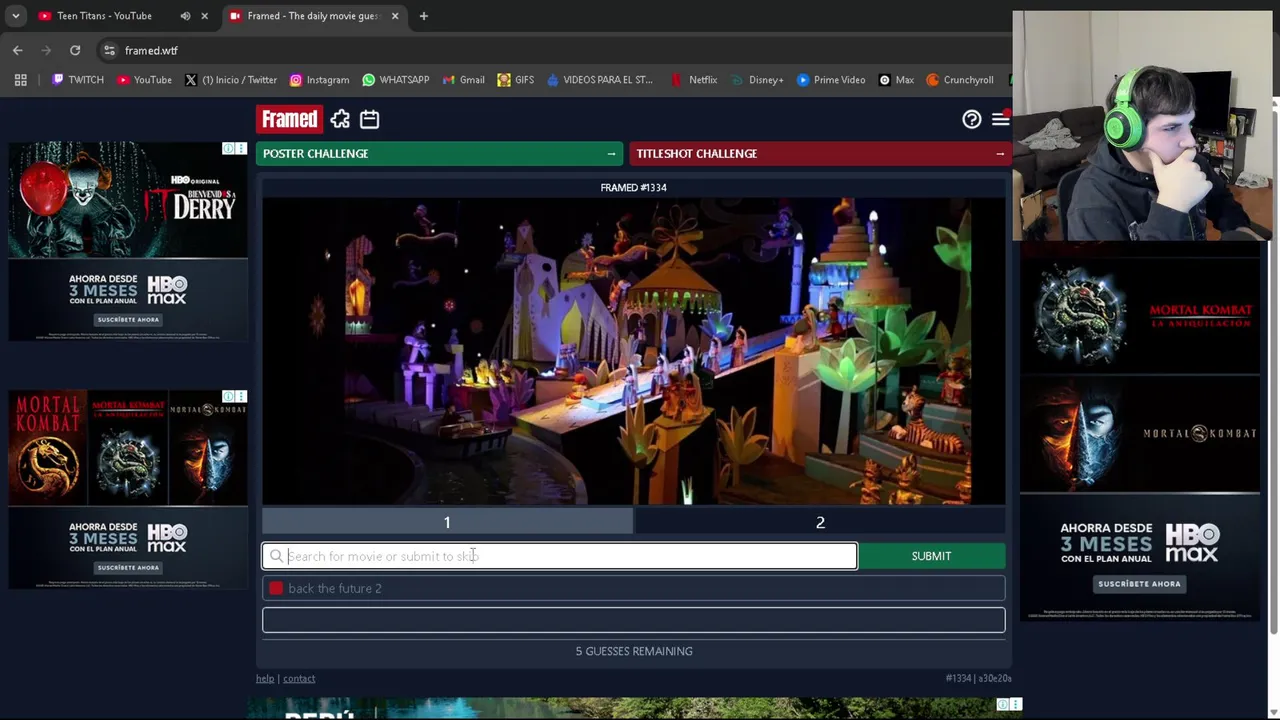Open the Netflix bookmark

pyautogui.click(x=693, y=80)
